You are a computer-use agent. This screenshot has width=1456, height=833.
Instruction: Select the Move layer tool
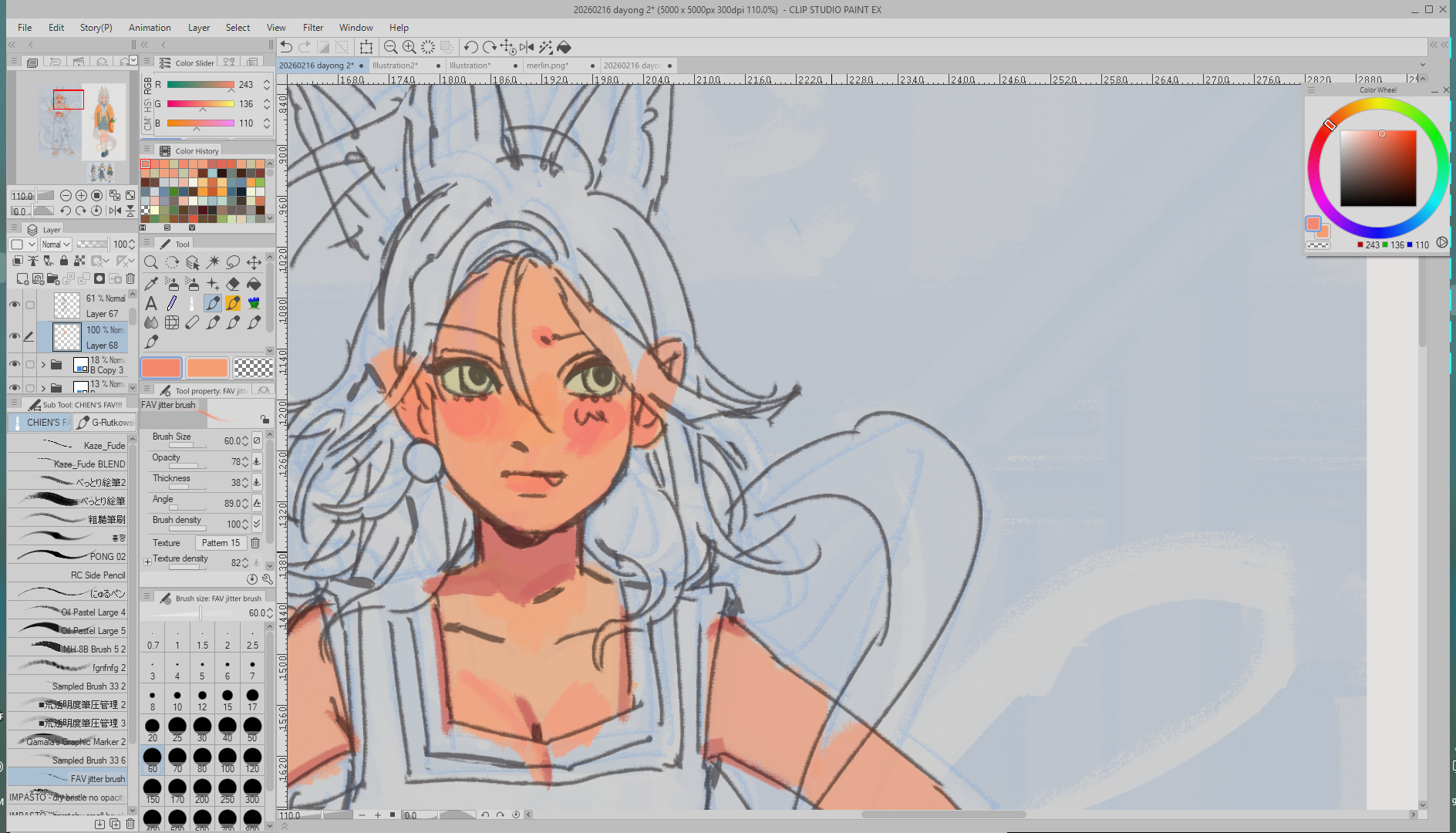(x=254, y=262)
